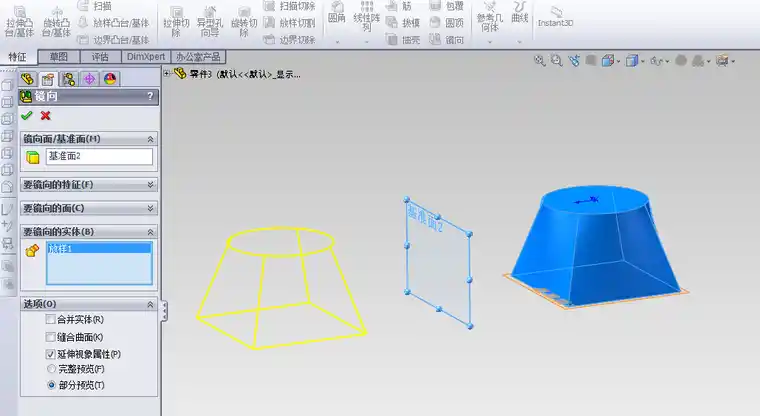Open dropdown under 参考几何体 button
Screen dimensions: 760x416
(x=490, y=42)
